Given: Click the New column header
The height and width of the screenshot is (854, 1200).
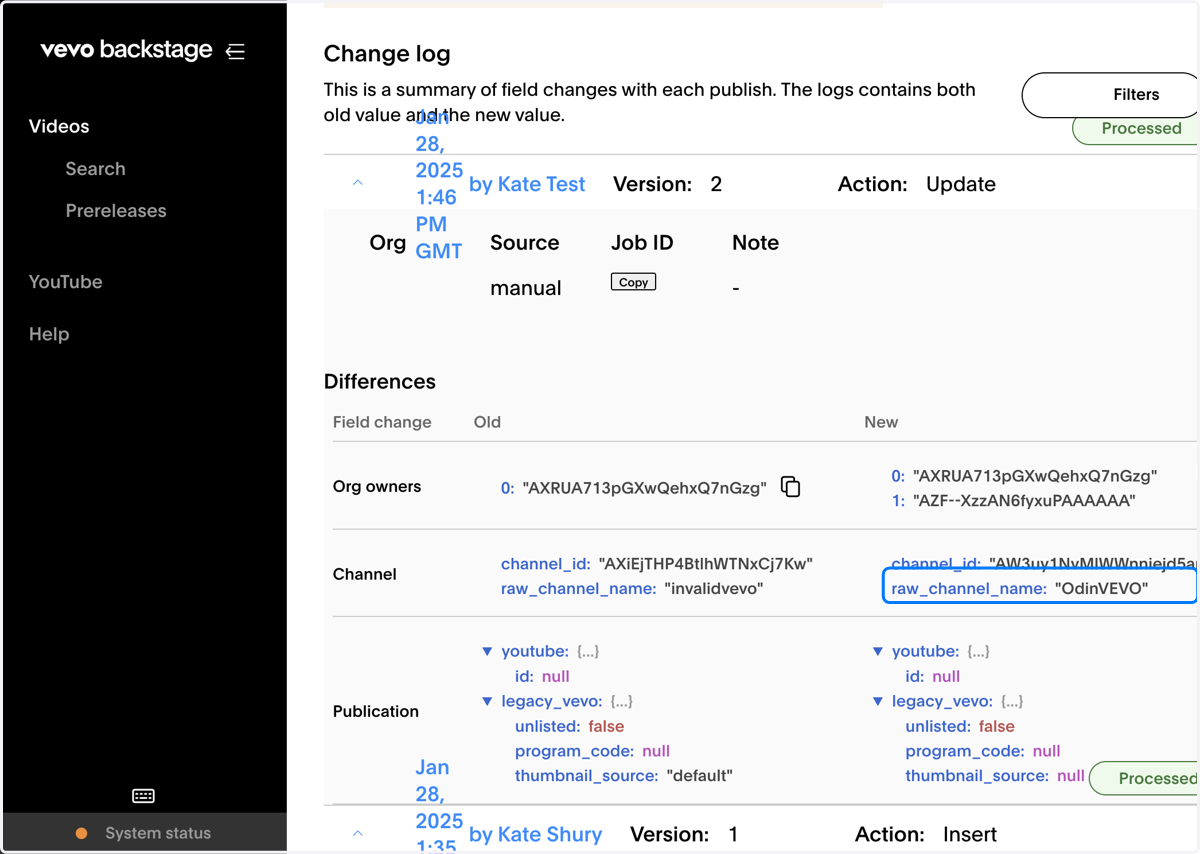Looking at the screenshot, I should click(881, 422).
